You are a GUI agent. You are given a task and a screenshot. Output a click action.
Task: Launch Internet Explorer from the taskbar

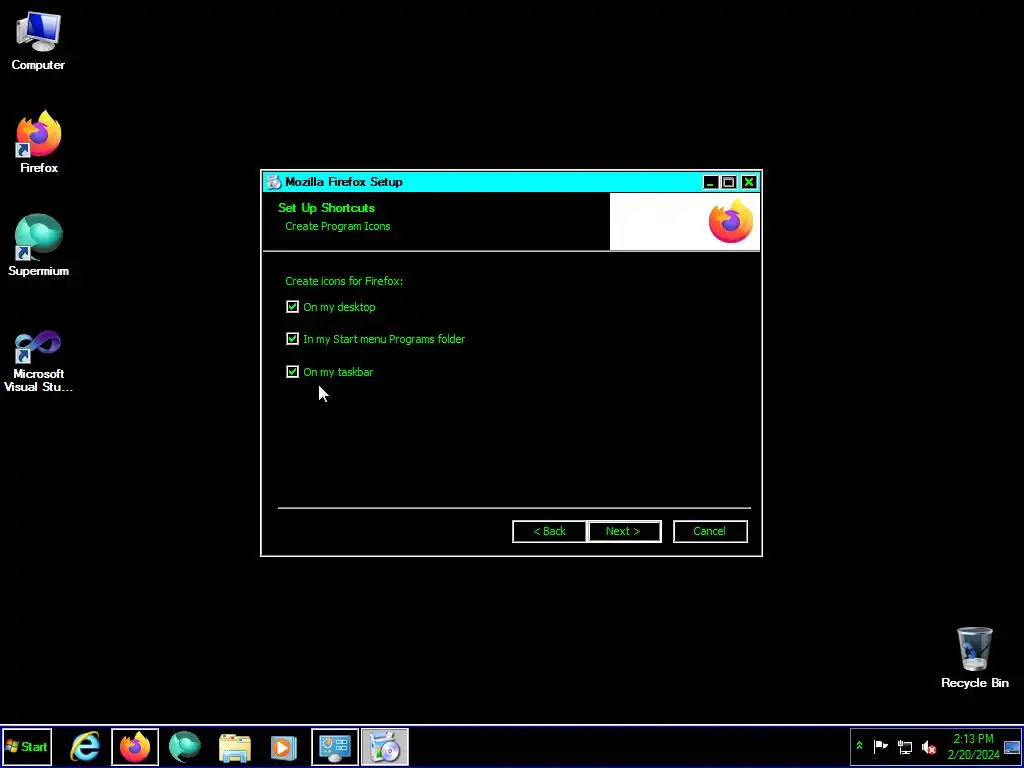pyautogui.click(x=86, y=746)
